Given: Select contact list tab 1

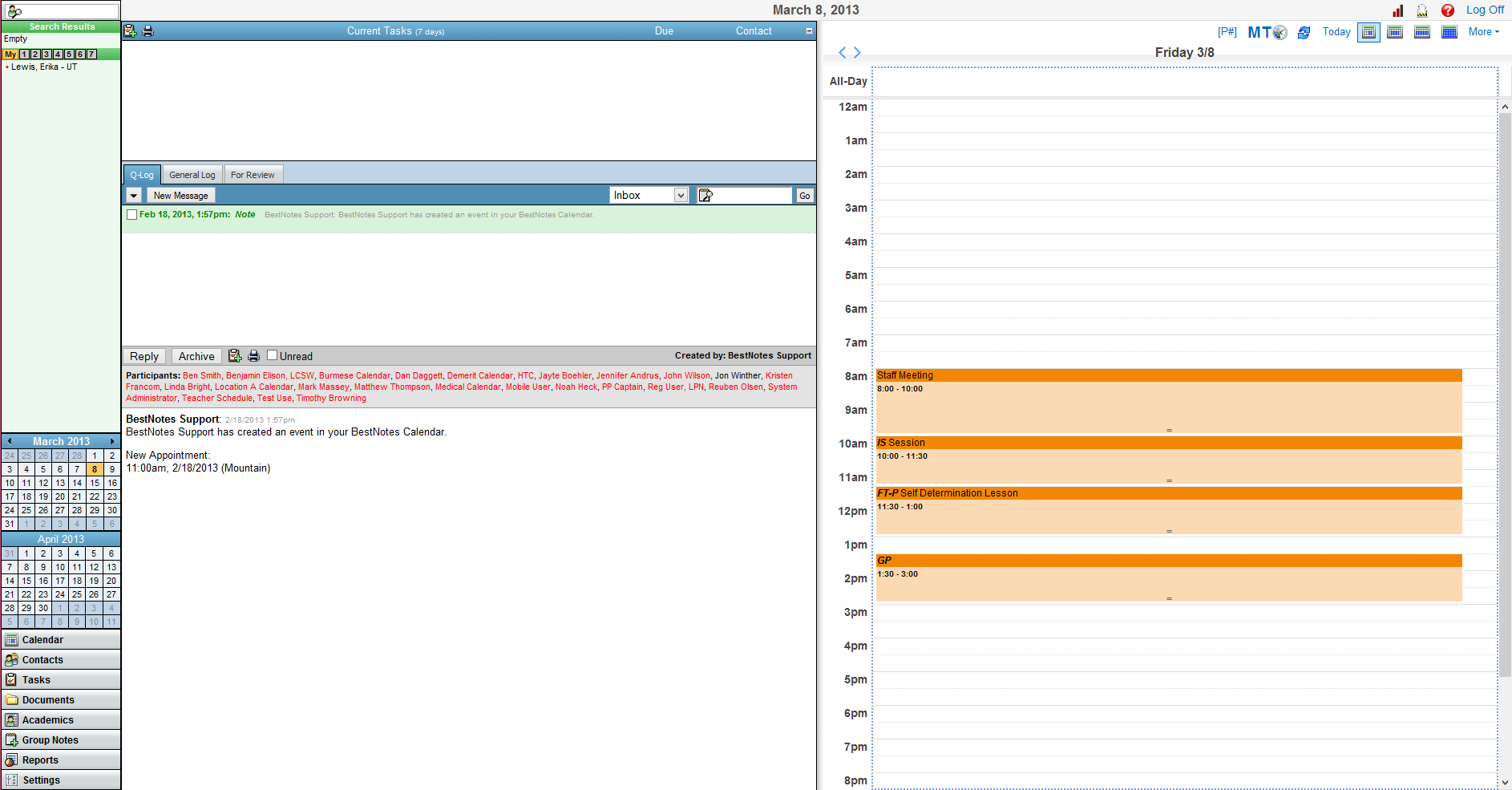Looking at the screenshot, I should point(24,55).
